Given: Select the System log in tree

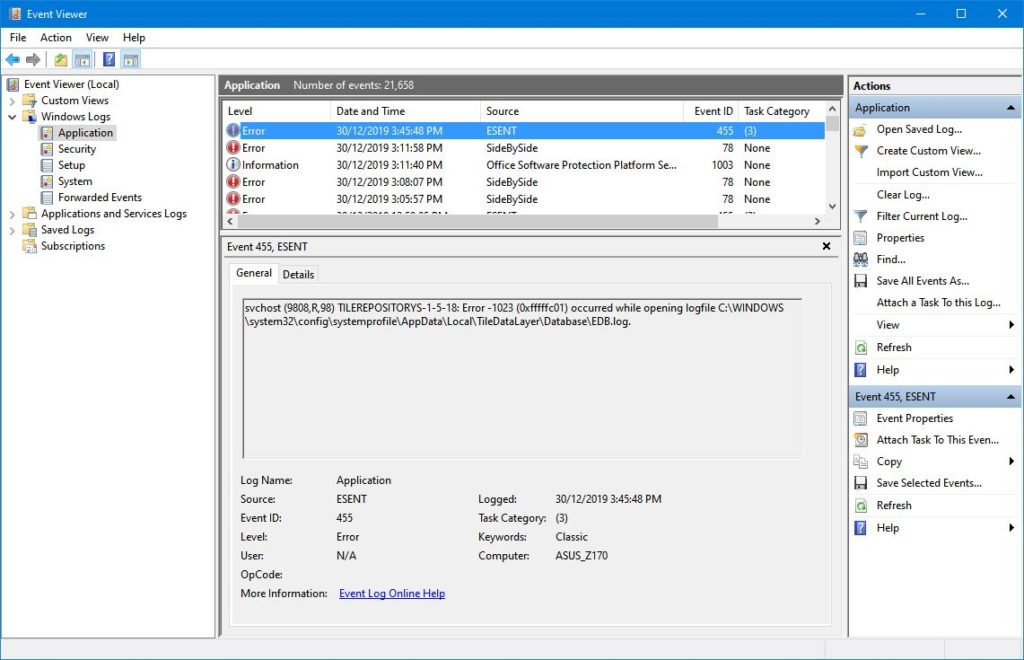Looking at the screenshot, I should tap(74, 181).
